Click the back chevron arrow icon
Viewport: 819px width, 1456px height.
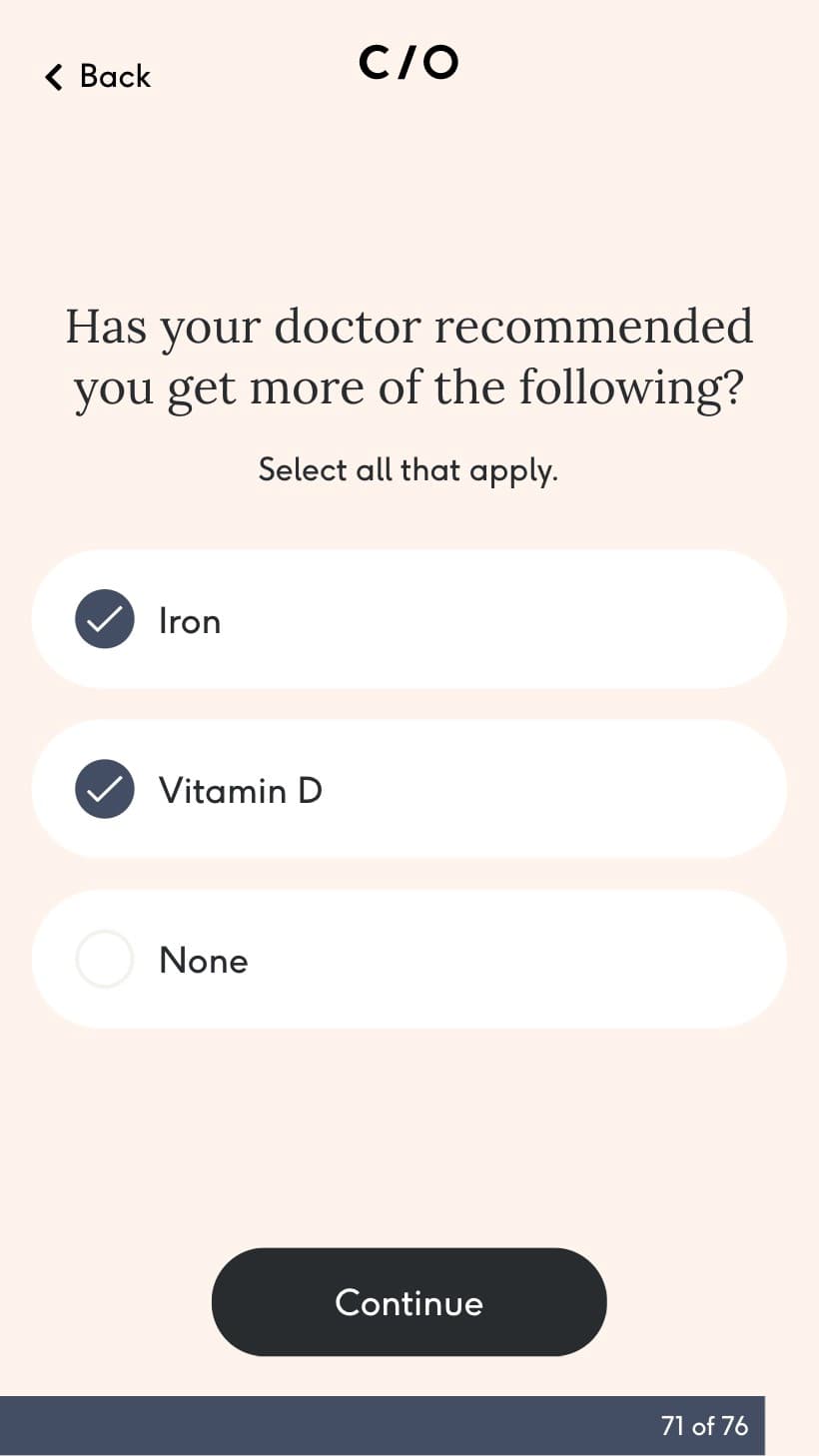click(54, 77)
